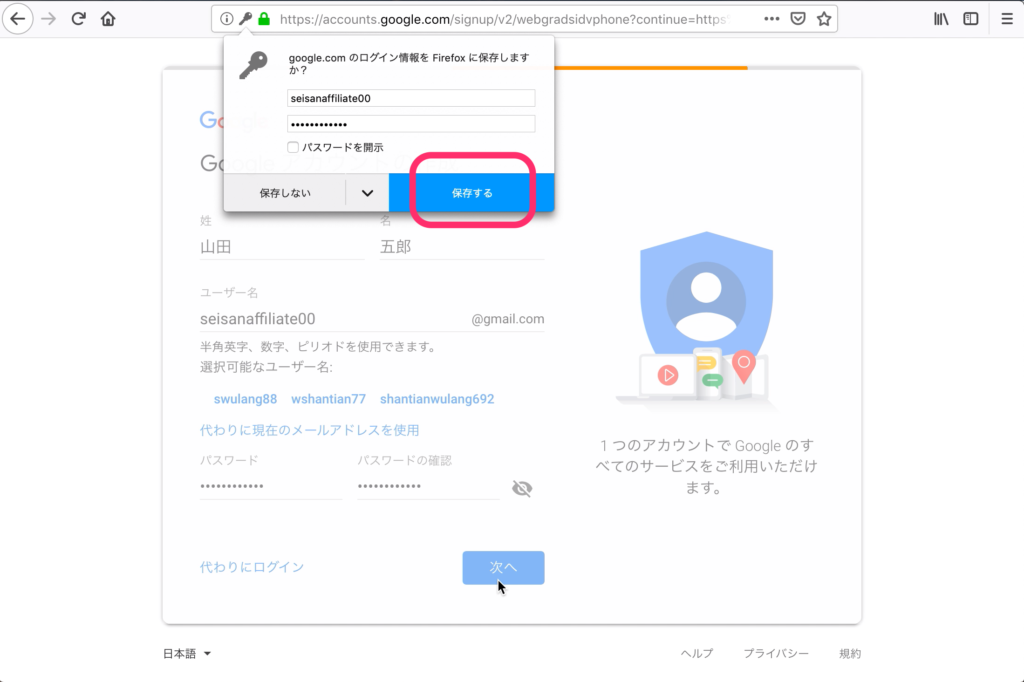
Task: Open the address bar overflow menu
Action: [x=773, y=17]
